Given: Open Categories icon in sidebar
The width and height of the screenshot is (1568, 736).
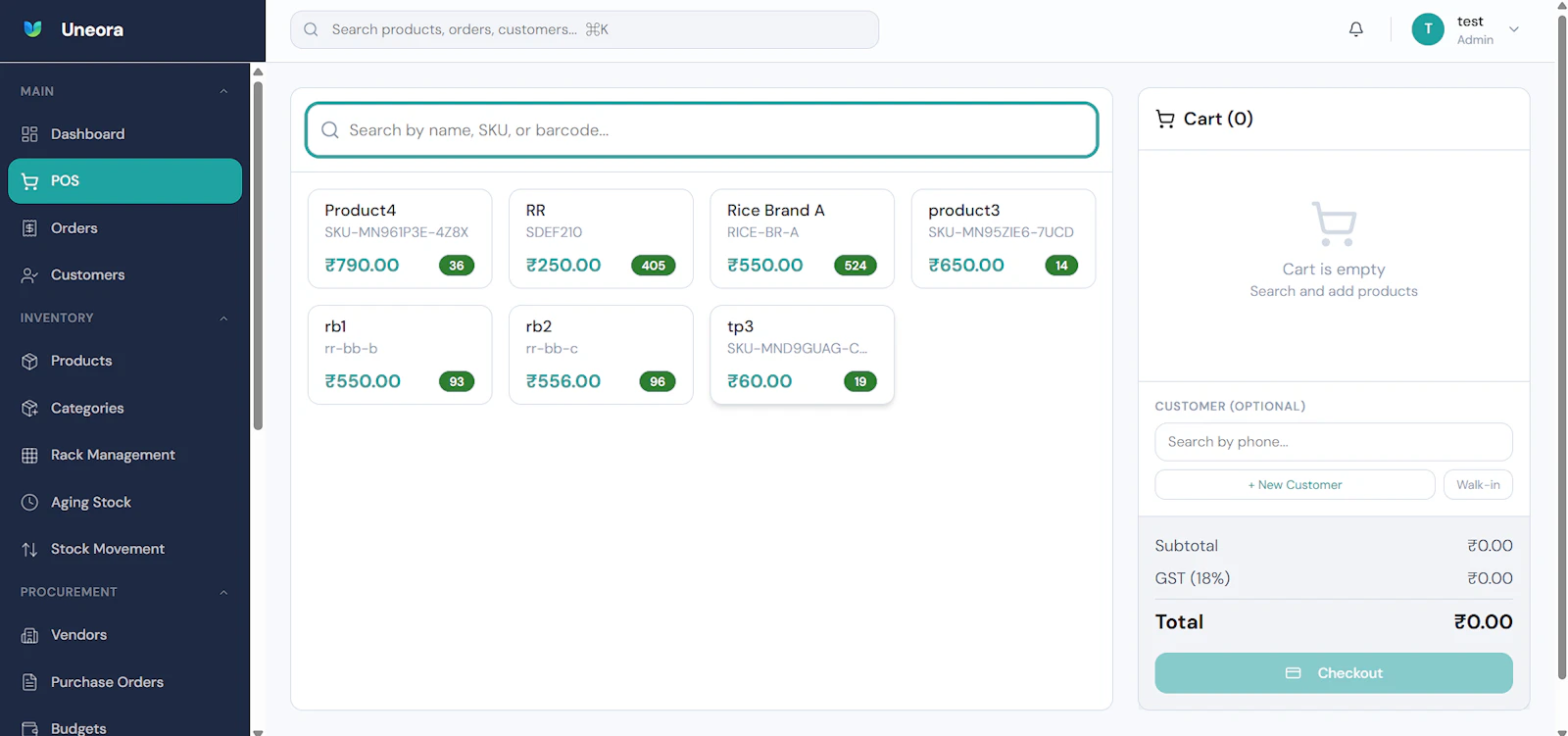Looking at the screenshot, I should (x=29, y=408).
